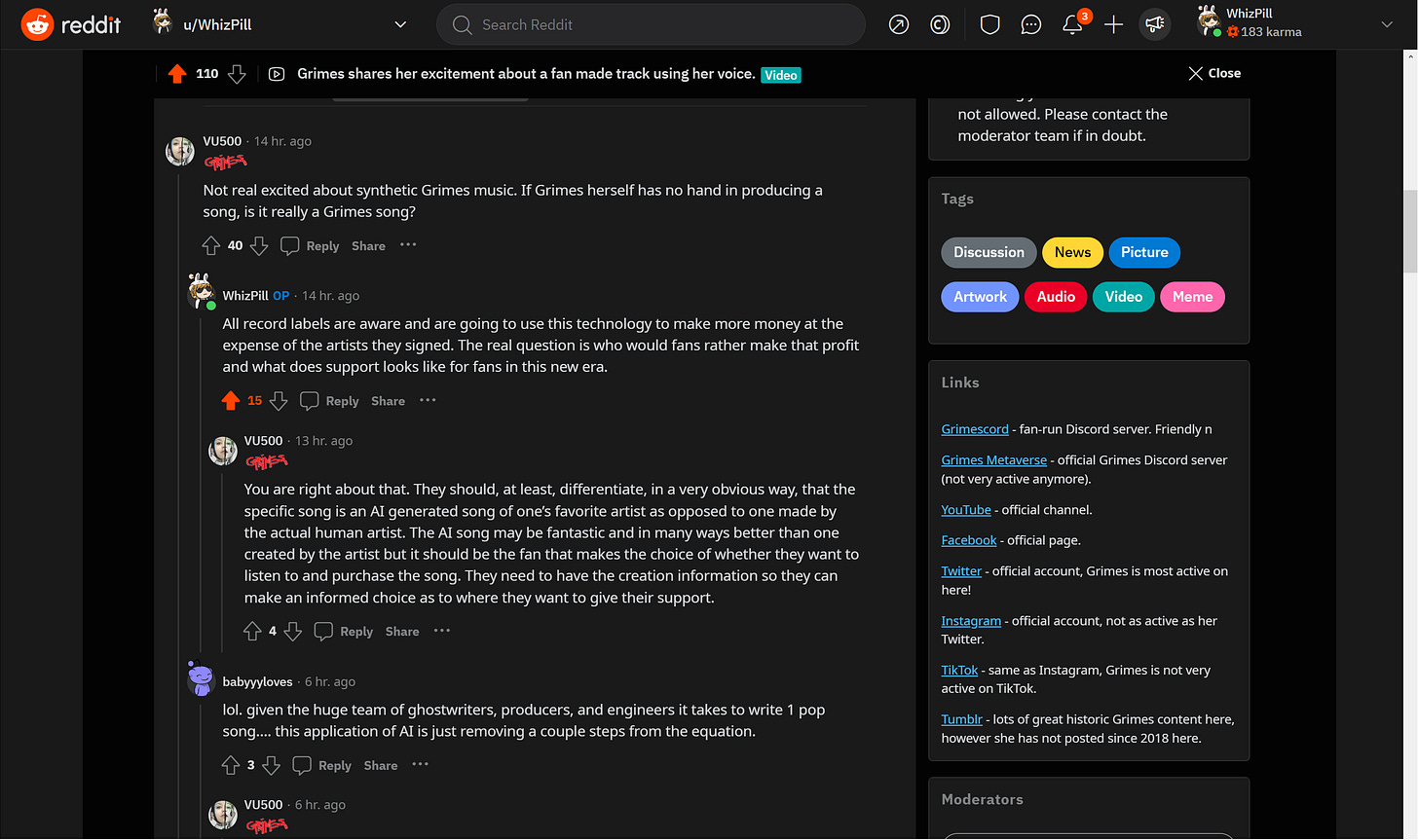Open the advertise megaphone icon

coord(1155,24)
